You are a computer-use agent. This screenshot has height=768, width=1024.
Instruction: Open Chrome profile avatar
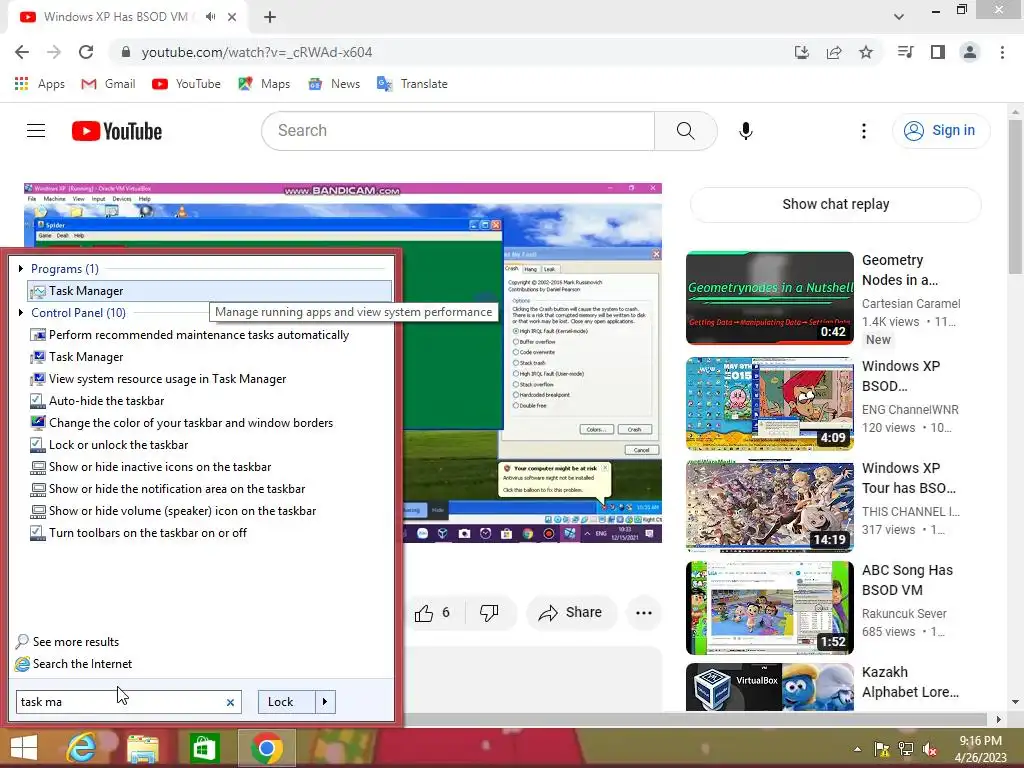tap(970, 52)
